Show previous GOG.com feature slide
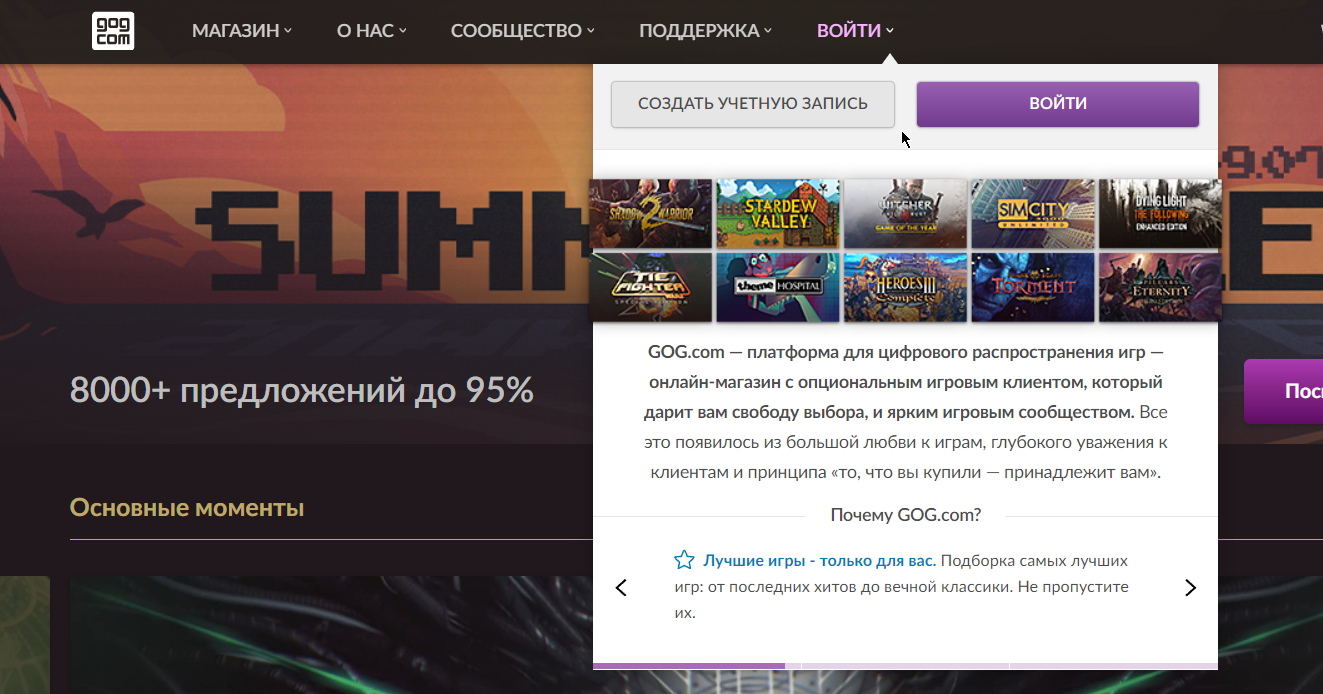The image size is (1323, 694). pyautogui.click(x=621, y=587)
